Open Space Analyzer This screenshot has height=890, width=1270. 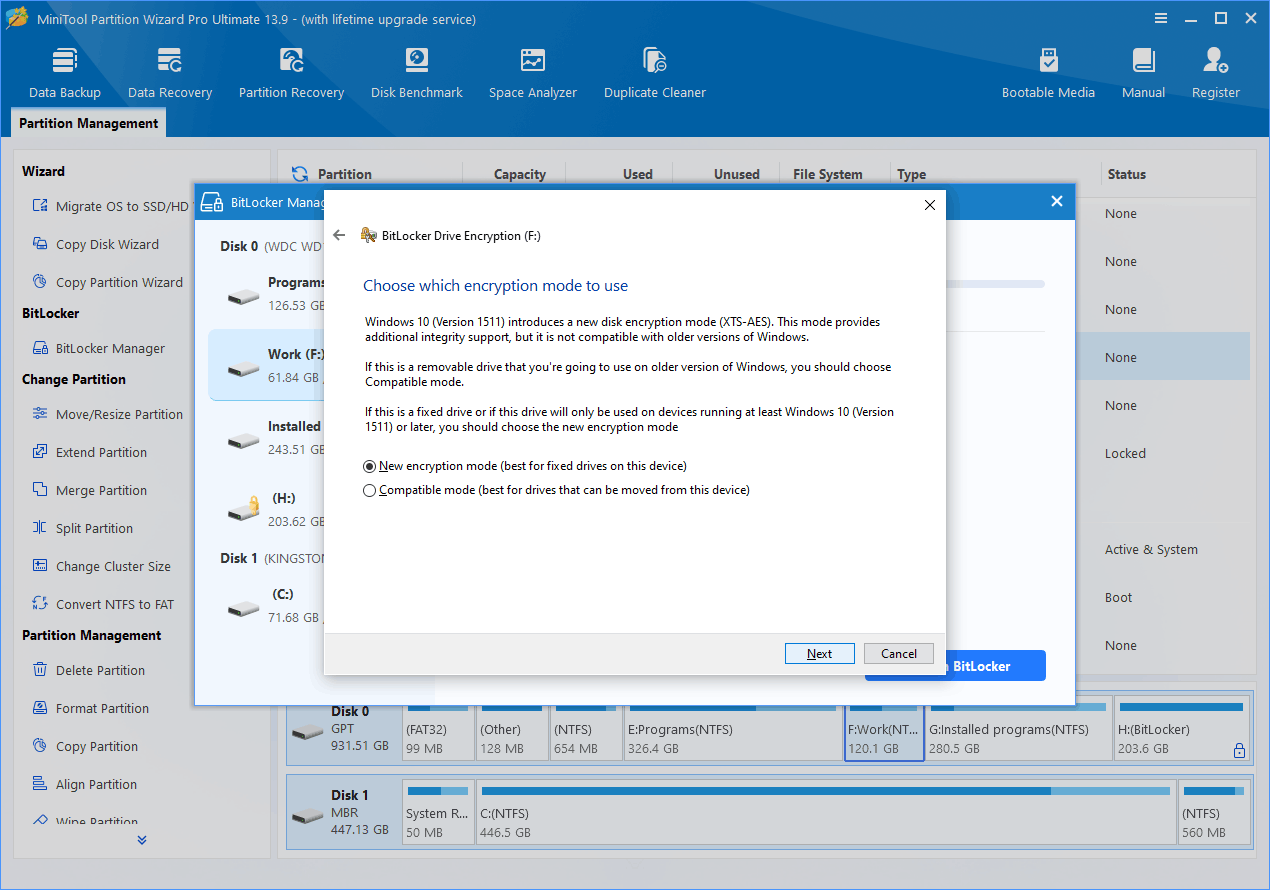click(x=533, y=74)
